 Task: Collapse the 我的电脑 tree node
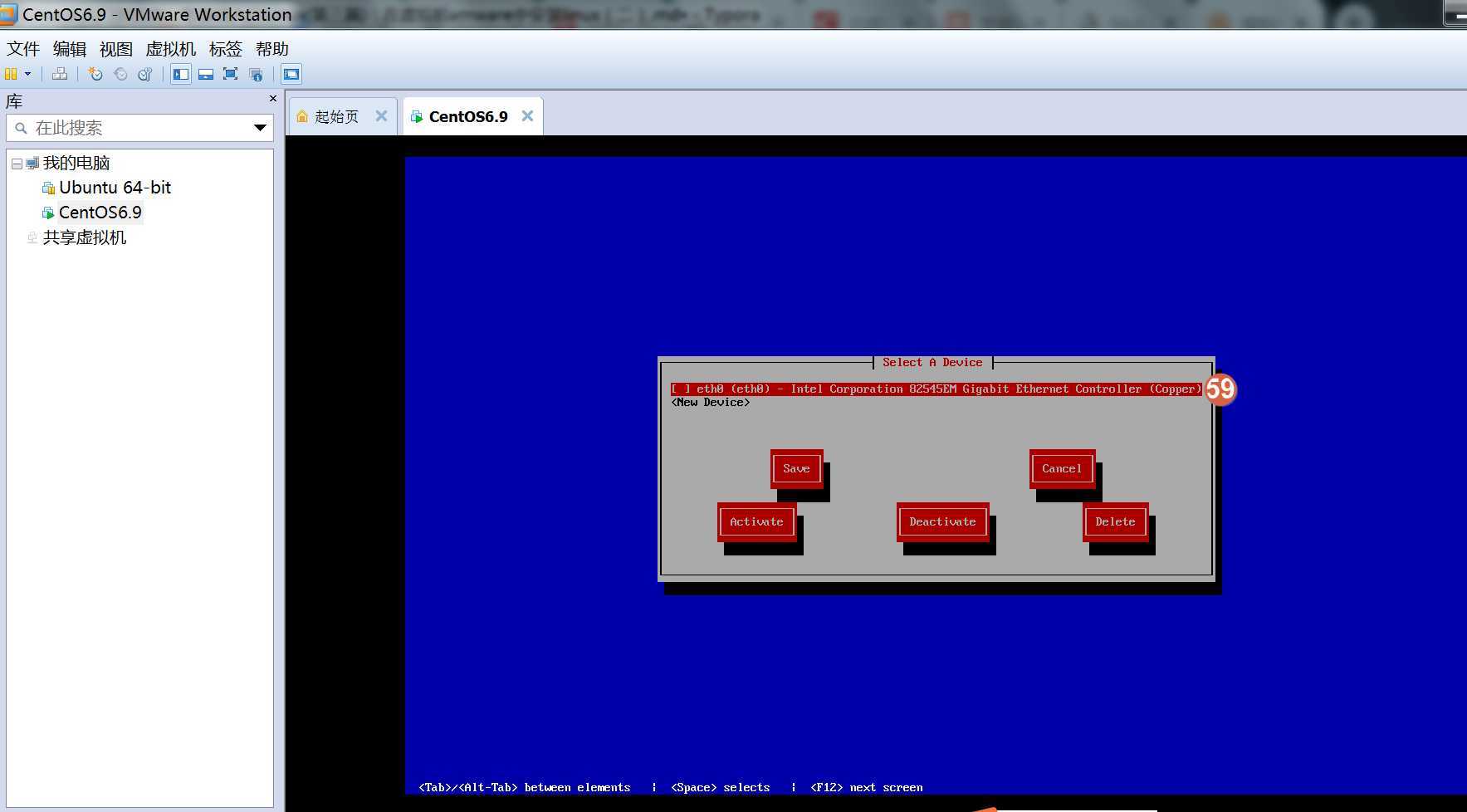coord(17,164)
